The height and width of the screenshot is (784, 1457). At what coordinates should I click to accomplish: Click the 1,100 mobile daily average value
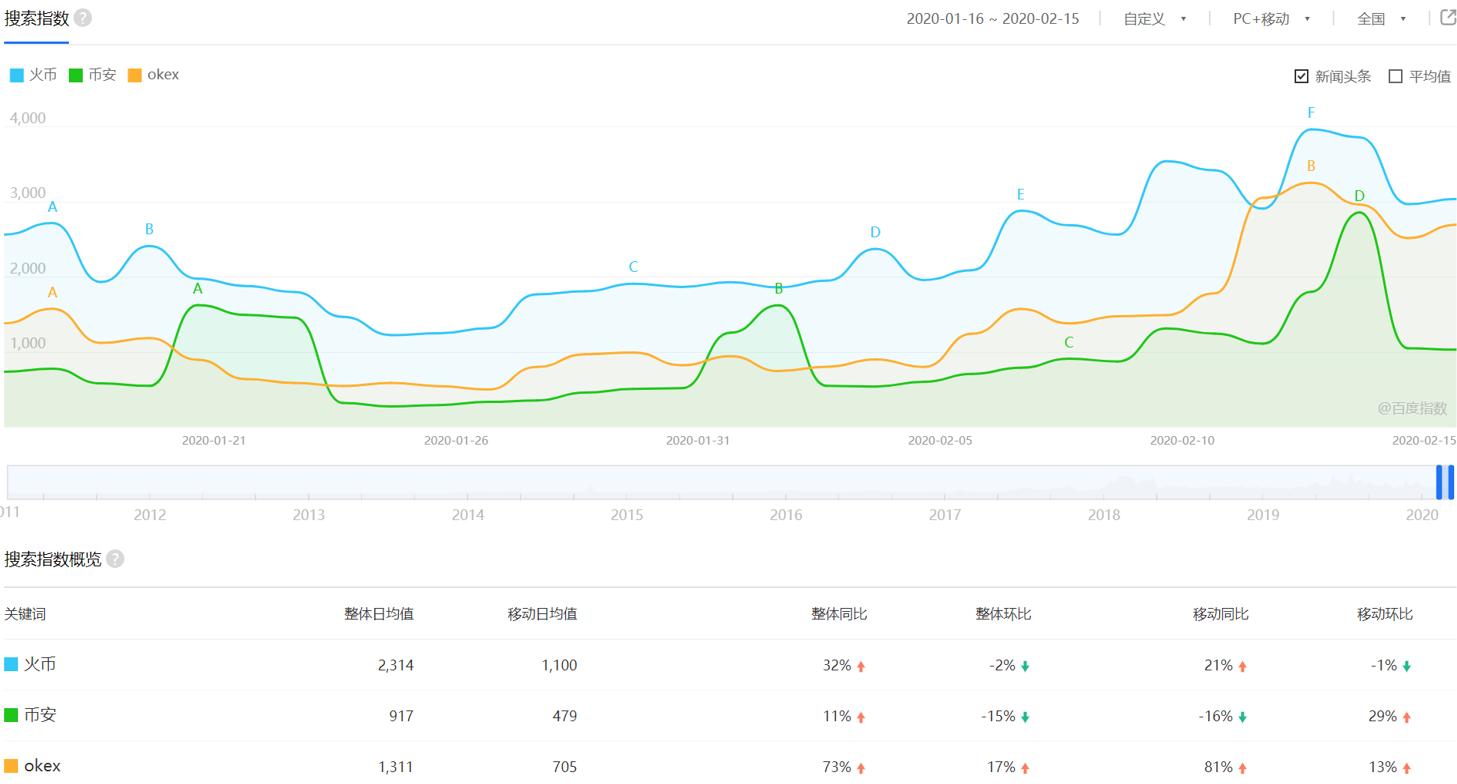tap(559, 665)
